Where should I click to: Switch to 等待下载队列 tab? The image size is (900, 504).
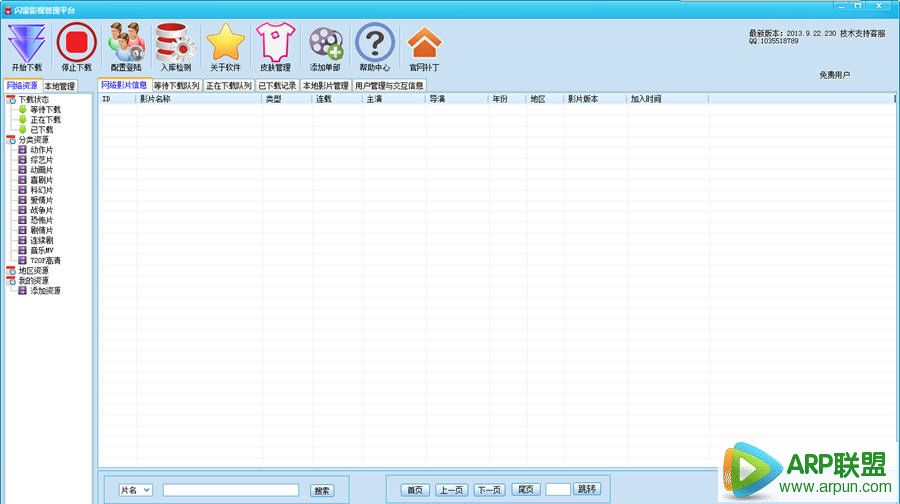(x=176, y=86)
